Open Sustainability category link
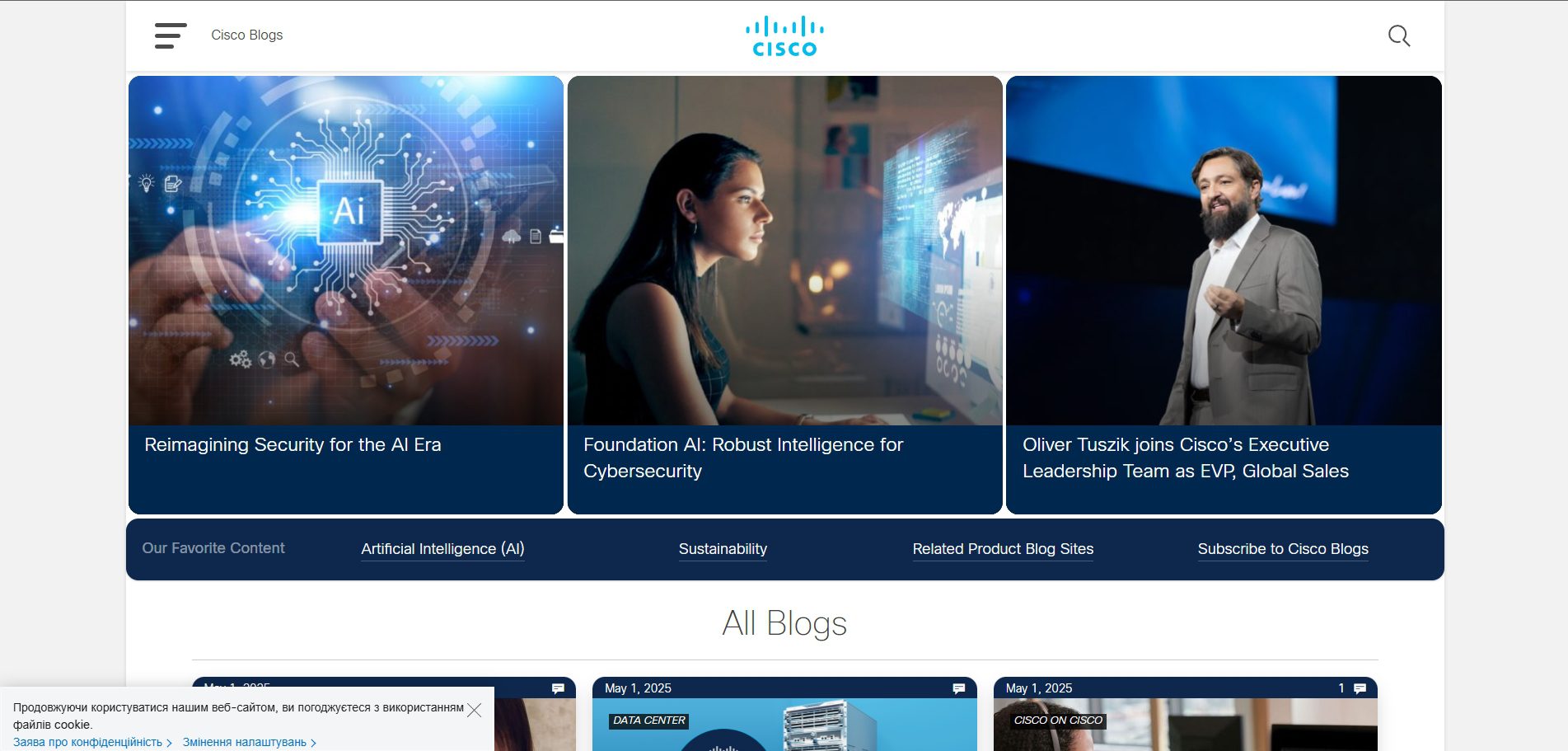 (x=723, y=549)
